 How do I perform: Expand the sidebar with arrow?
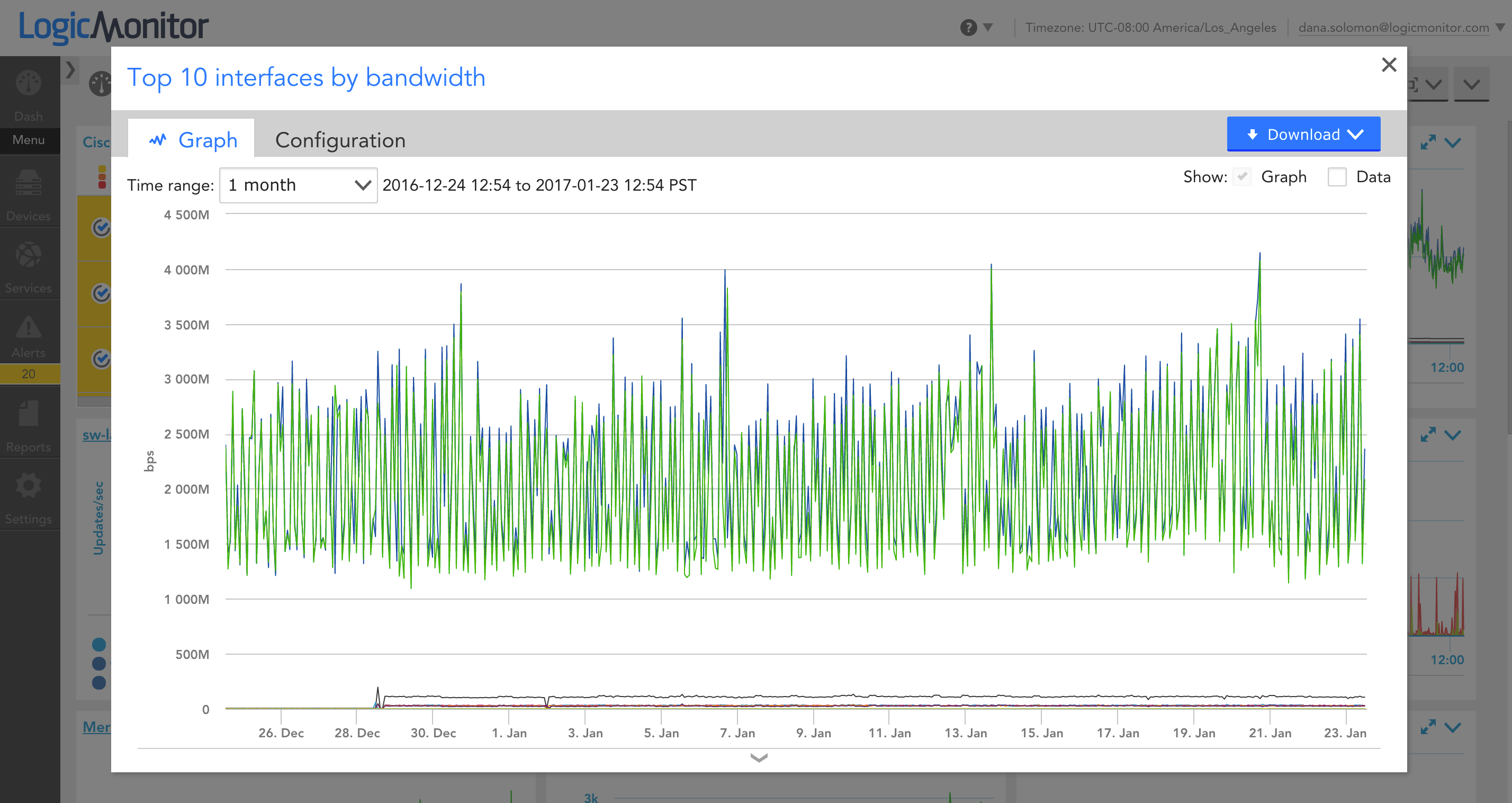click(70, 70)
